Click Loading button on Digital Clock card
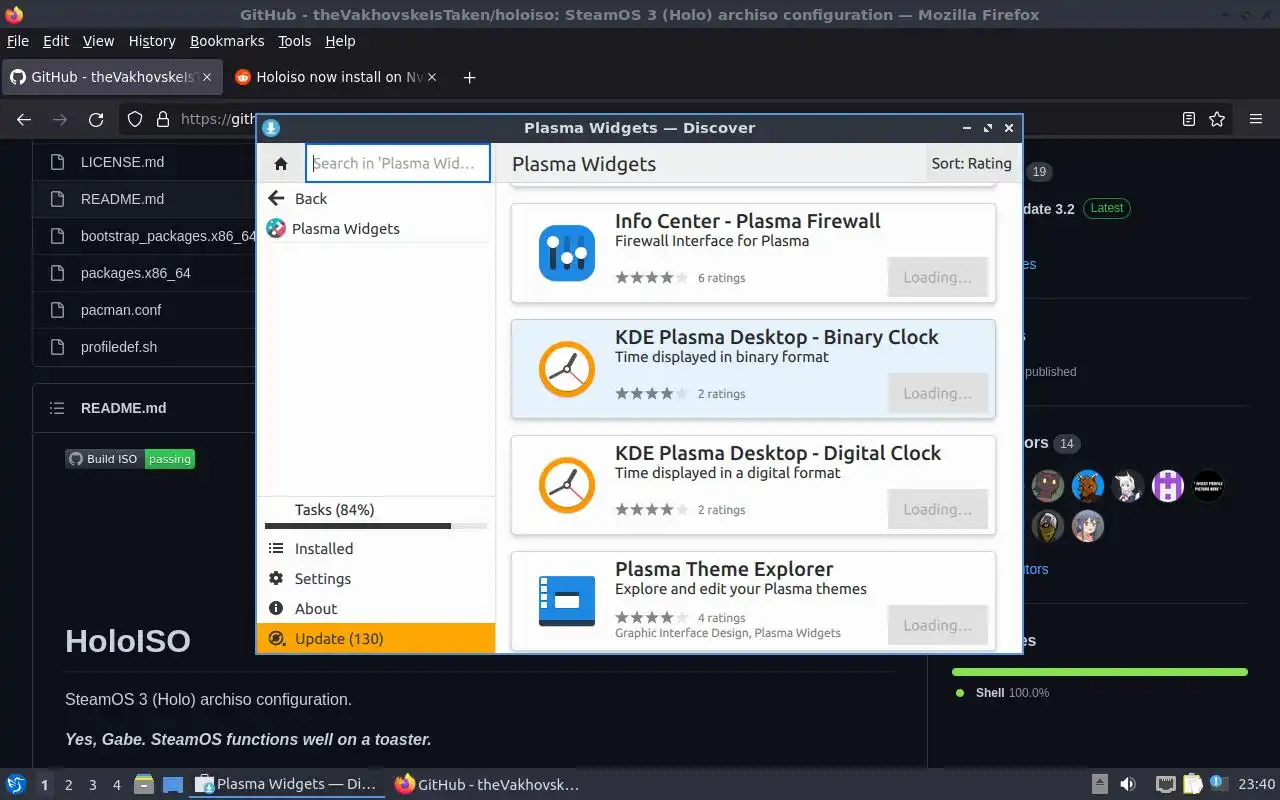The image size is (1280, 800). [x=937, y=510]
